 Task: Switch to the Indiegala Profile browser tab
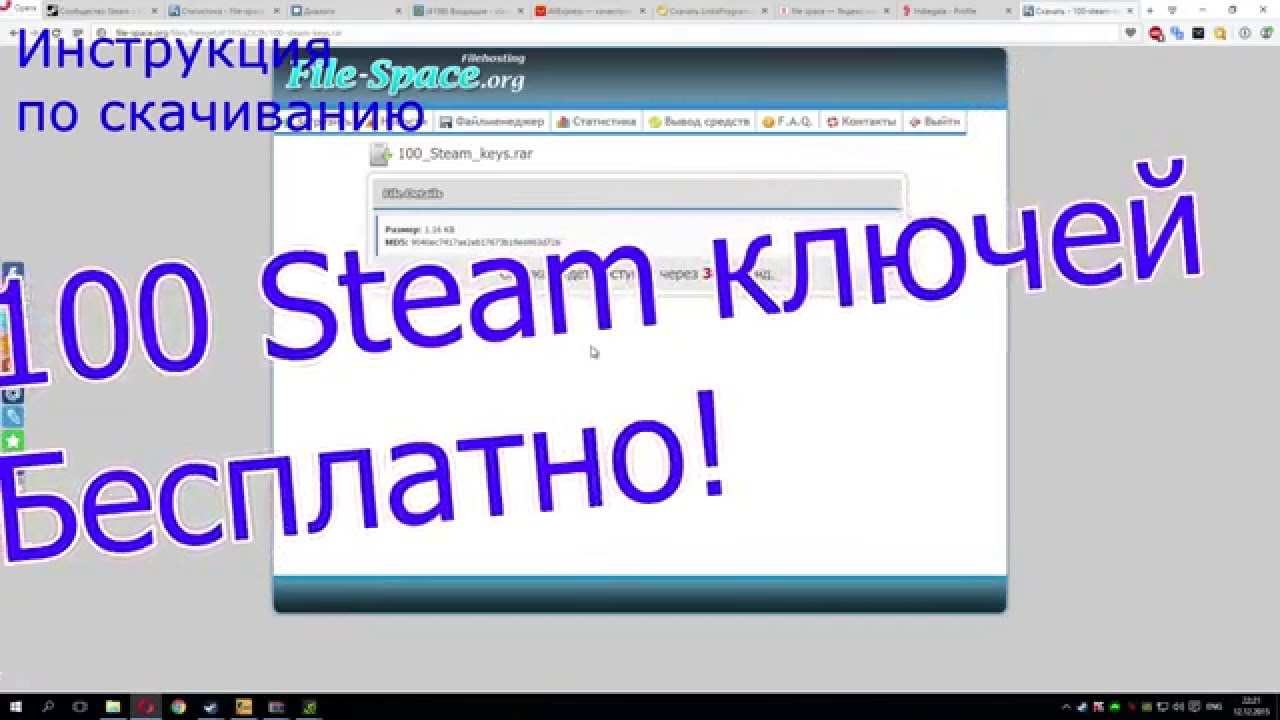(x=956, y=10)
